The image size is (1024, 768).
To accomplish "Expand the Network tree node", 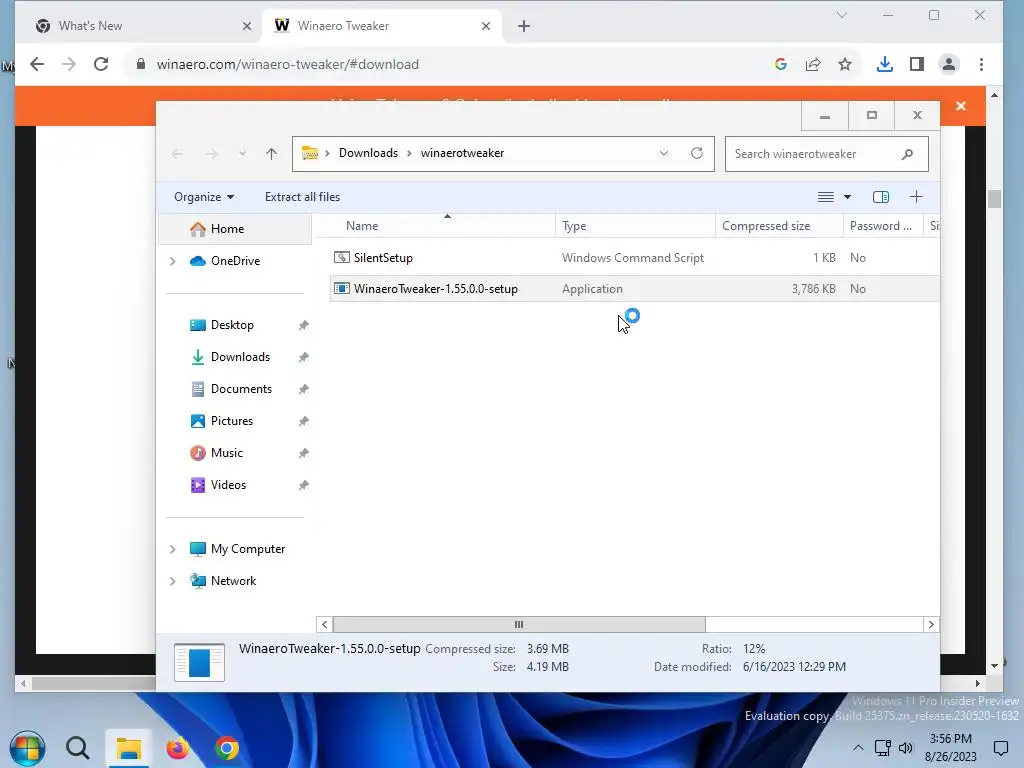I will pyautogui.click(x=172, y=581).
